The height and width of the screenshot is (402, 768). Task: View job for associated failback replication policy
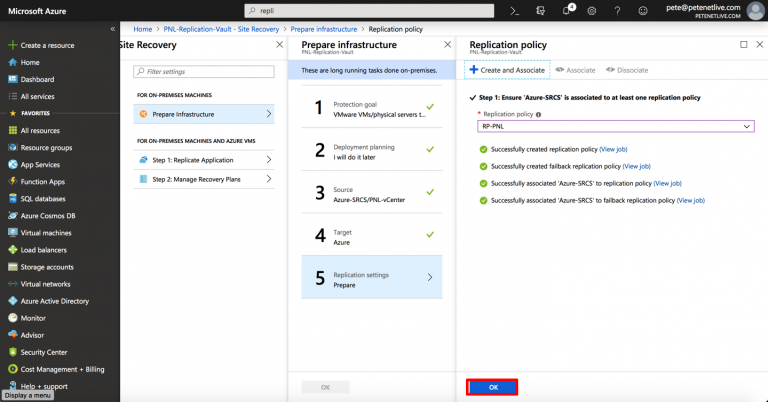pos(691,201)
